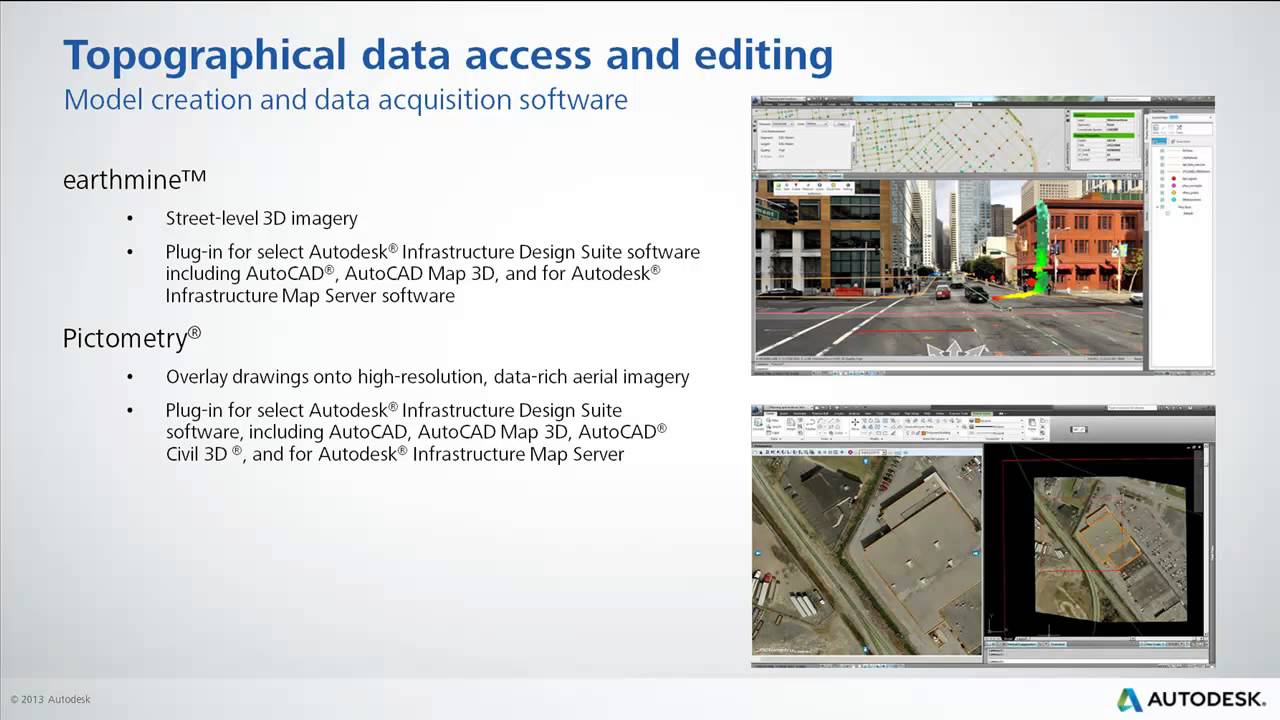Click the red dot layer in earthmine panel
Screen dimensions: 1280x720
[x=1174, y=179]
